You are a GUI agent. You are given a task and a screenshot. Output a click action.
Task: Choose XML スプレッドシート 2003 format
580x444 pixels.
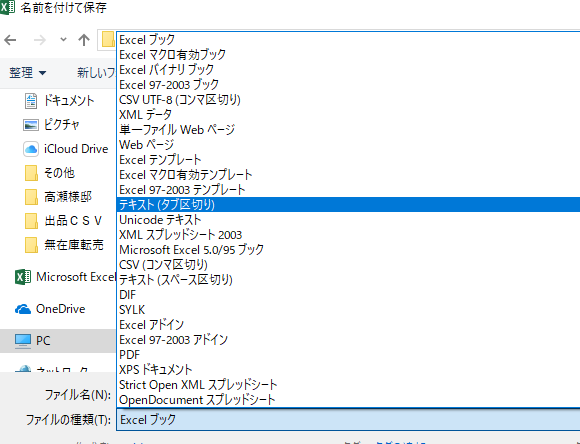pos(348,235)
